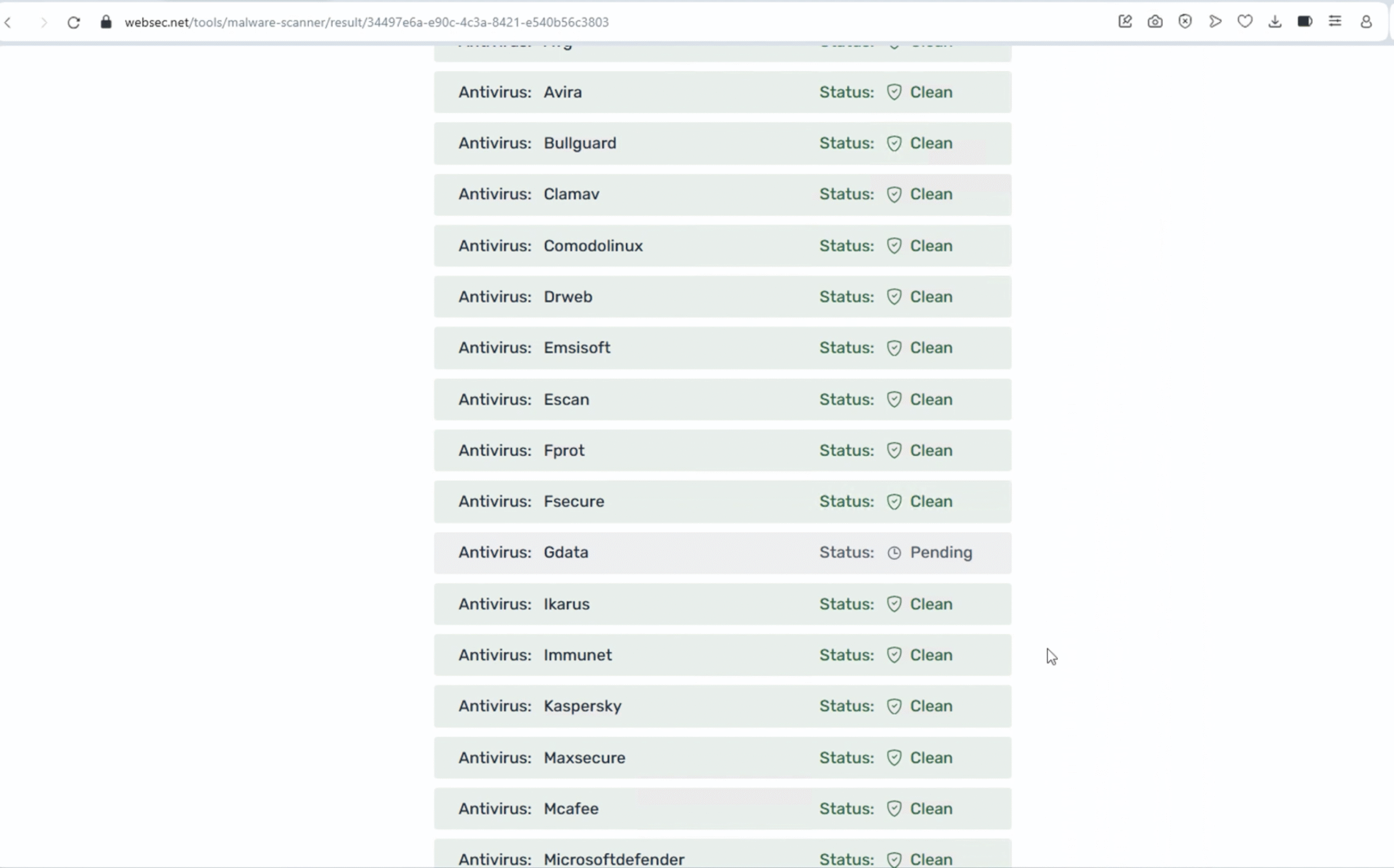Click the Gdata pending clock icon
The height and width of the screenshot is (868, 1394).
pos(894,553)
